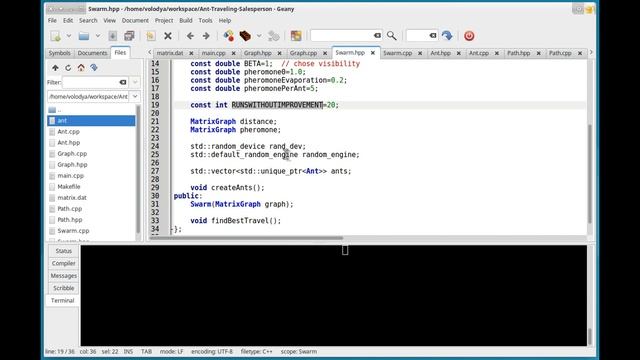Click the magnifier Find icon
Viewport: 640px width, 360px height.
tap(391, 36)
